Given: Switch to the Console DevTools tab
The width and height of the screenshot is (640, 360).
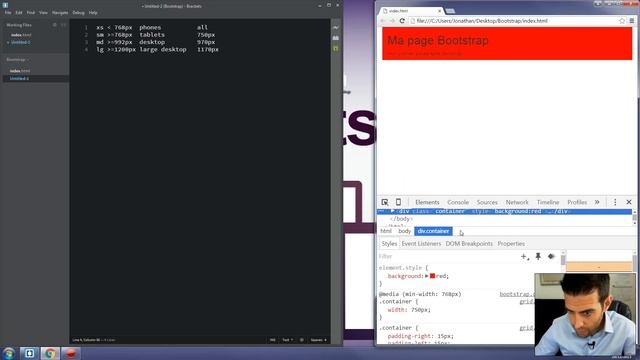Looking at the screenshot, I should pyautogui.click(x=458, y=202).
